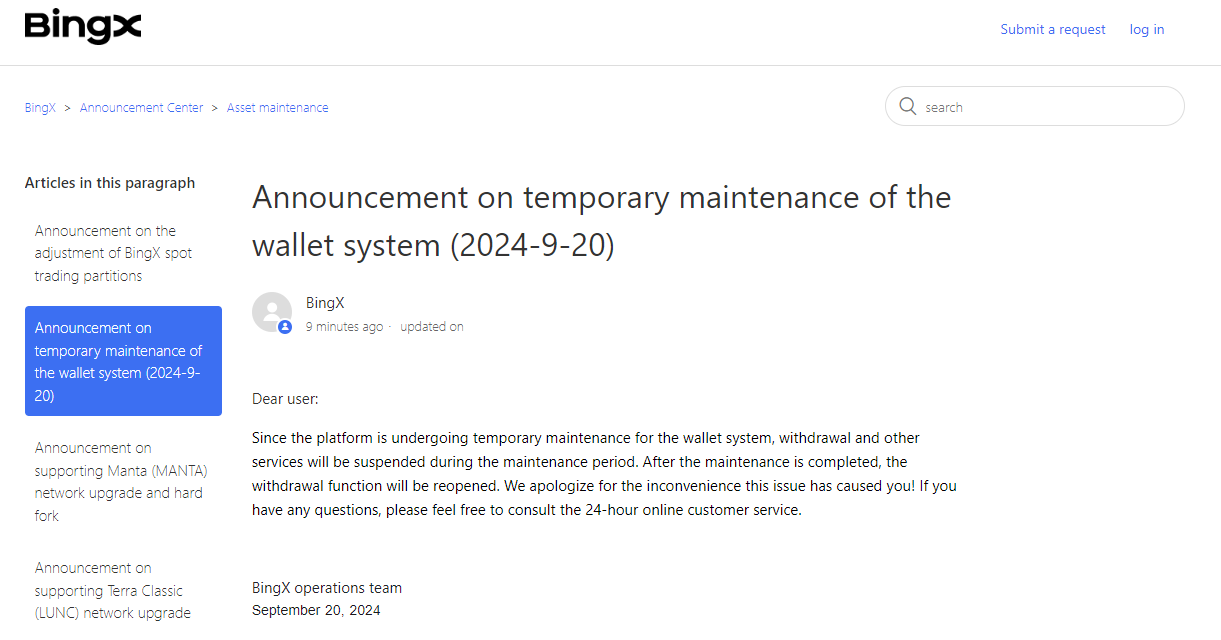This screenshot has height=640, width=1221.
Task: Click the blue badge on author avatar
Action: [x=285, y=327]
